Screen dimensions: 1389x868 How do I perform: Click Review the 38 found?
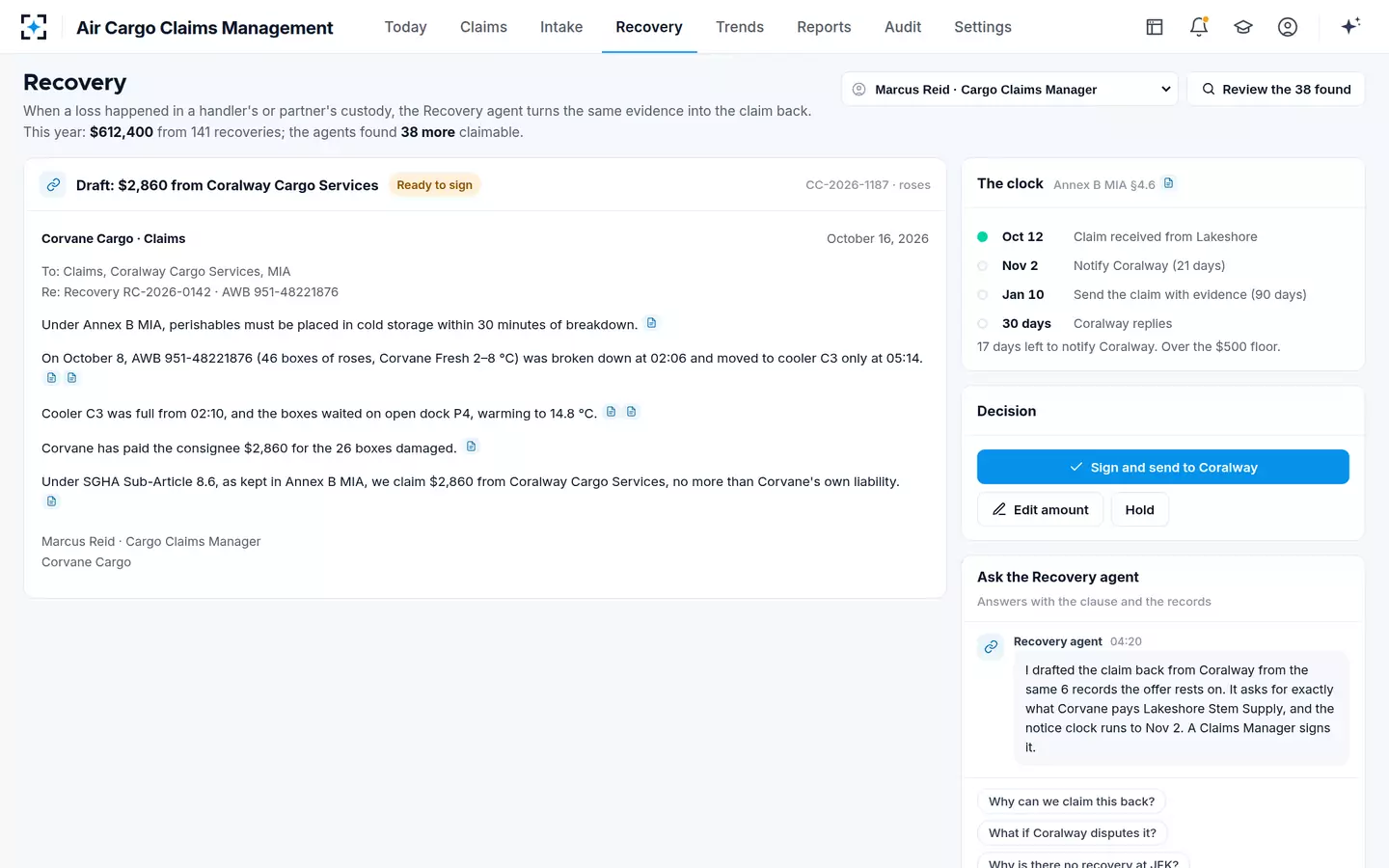1275,90
